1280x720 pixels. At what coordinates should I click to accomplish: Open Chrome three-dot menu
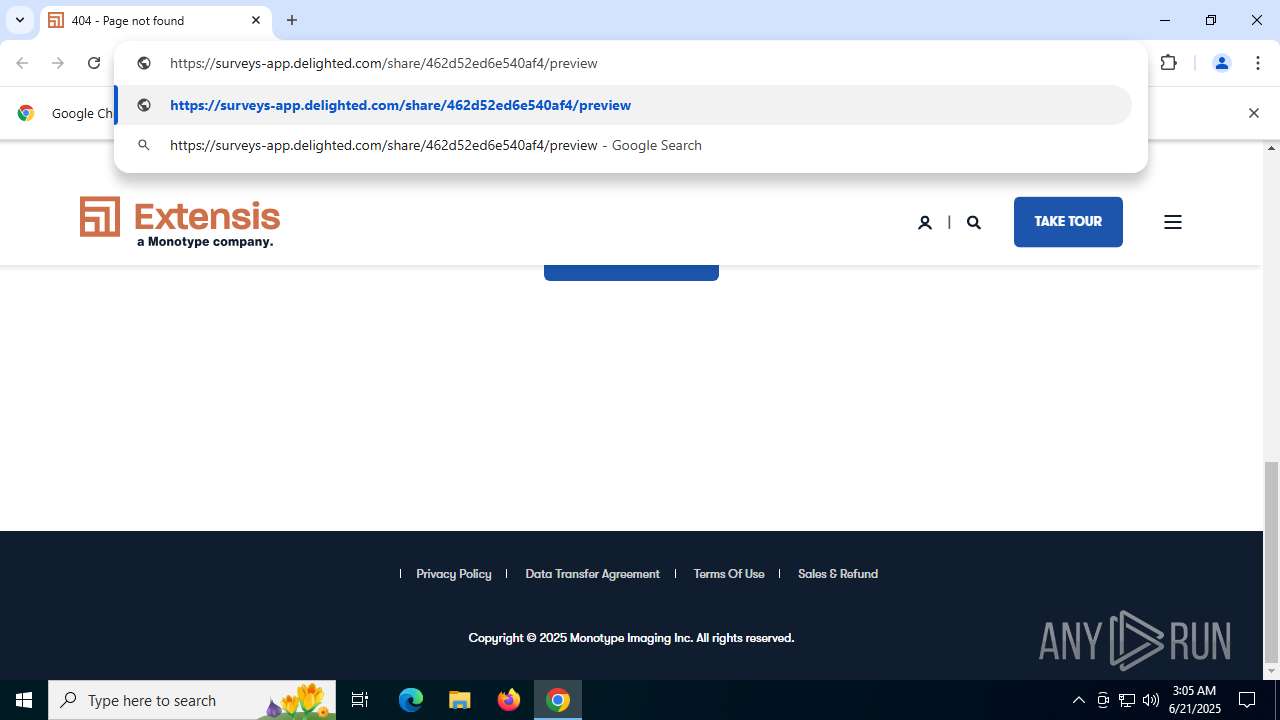pos(1258,63)
